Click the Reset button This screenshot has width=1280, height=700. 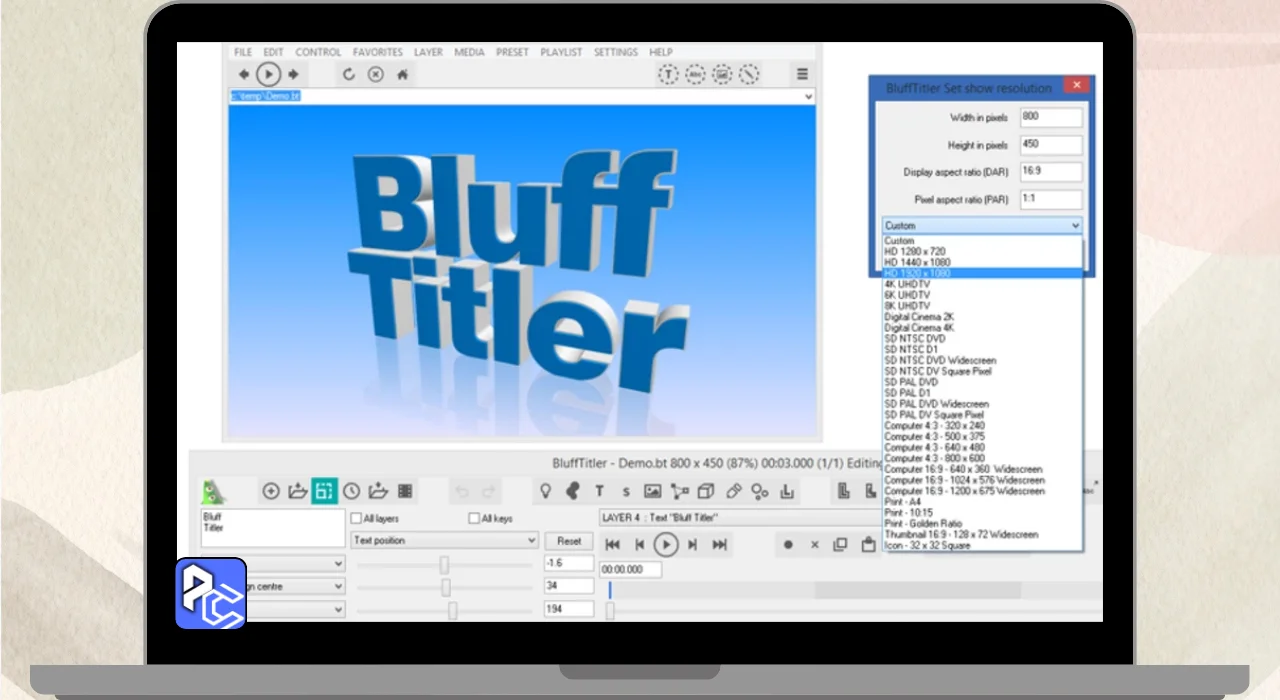pyautogui.click(x=569, y=541)
